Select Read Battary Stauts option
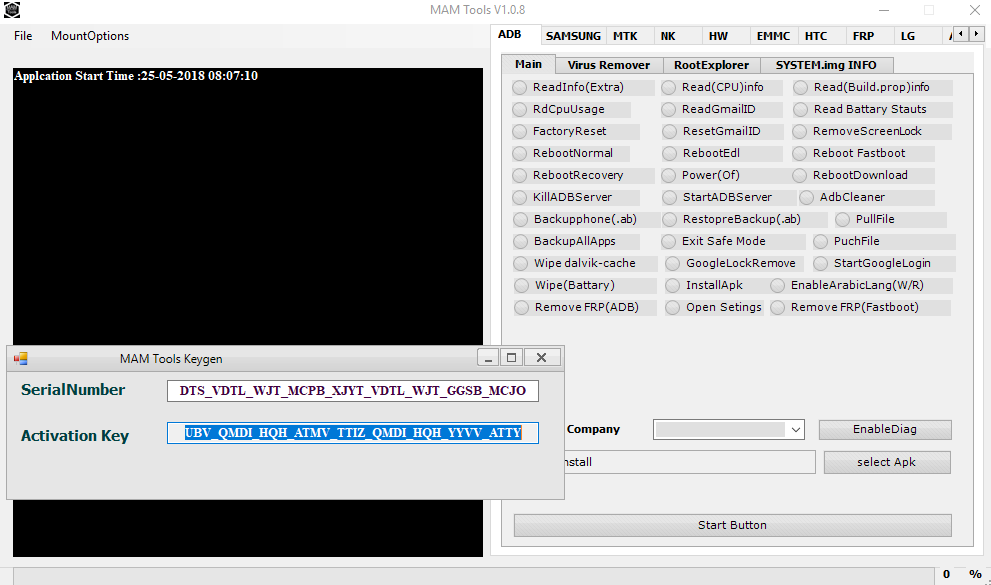Viewport: 991px width, 585px height. [x=801, y=109]
